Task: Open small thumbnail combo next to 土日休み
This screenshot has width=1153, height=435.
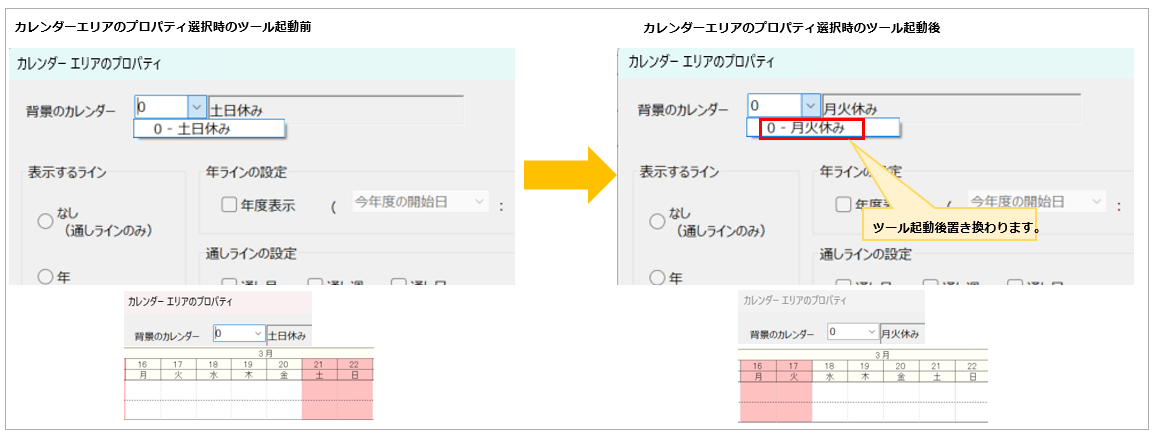Action: coord(258,334)
